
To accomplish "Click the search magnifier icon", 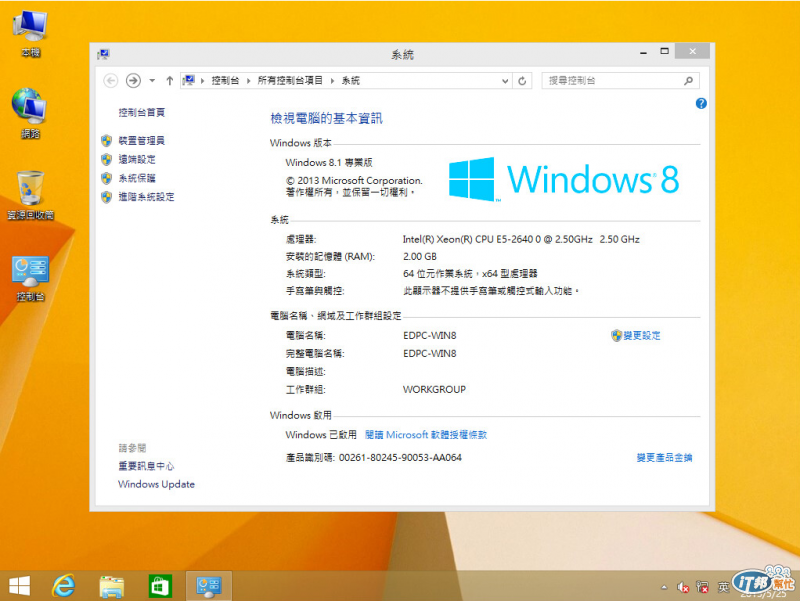I will click(688, 81).
